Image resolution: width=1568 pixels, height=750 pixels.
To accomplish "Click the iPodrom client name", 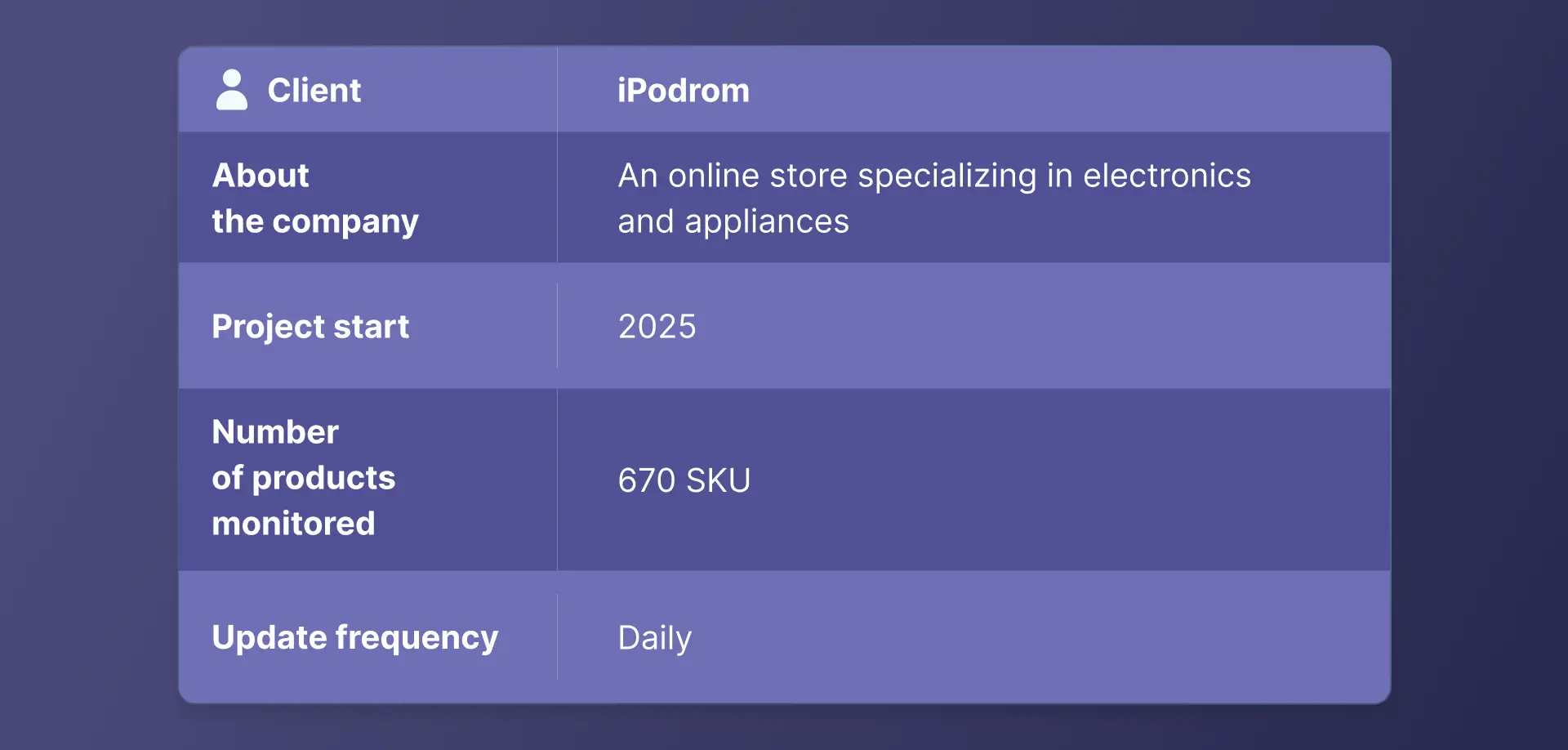I will [x=684, y=91].
